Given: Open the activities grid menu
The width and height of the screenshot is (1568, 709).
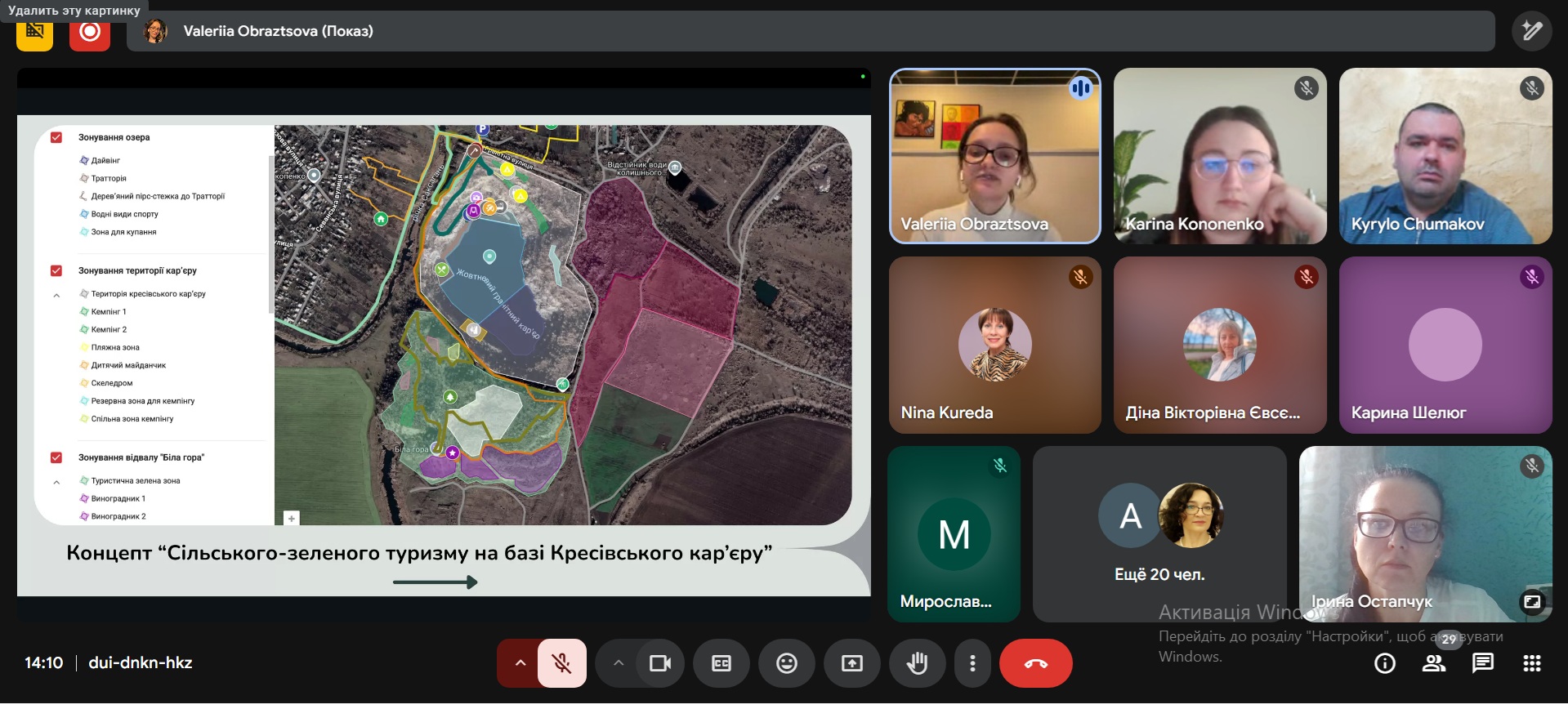Looking at the screenshot, I should click(1532, 663).
